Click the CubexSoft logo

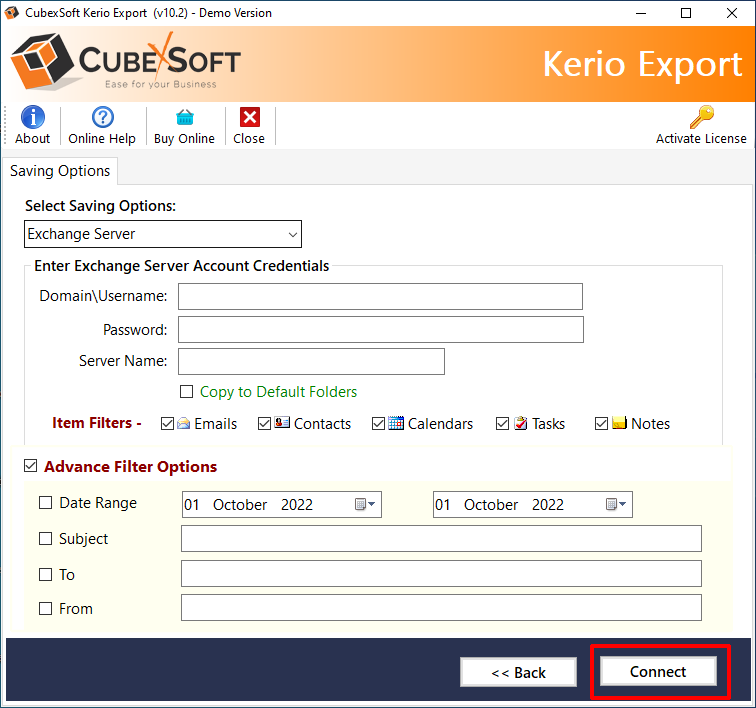point(126,64)
